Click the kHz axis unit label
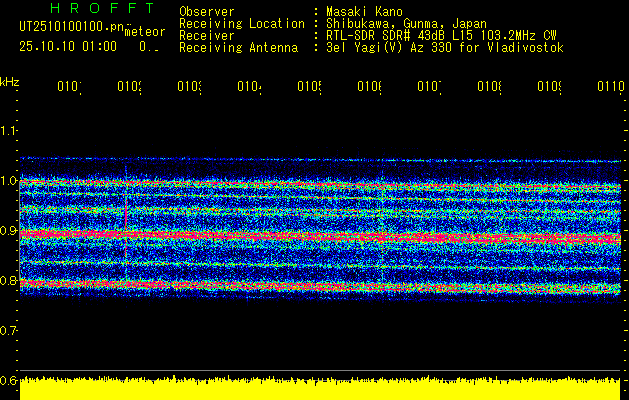The width and height of the screenshot is (629, 400). tap(9, 80)
